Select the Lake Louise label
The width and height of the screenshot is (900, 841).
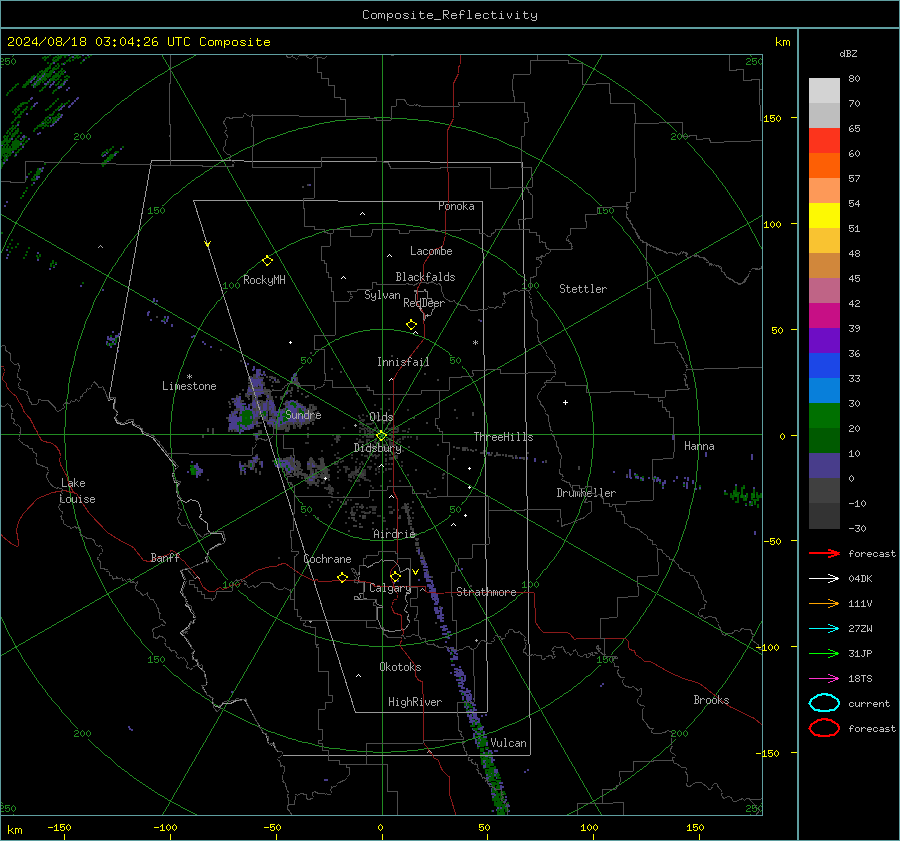77,491
